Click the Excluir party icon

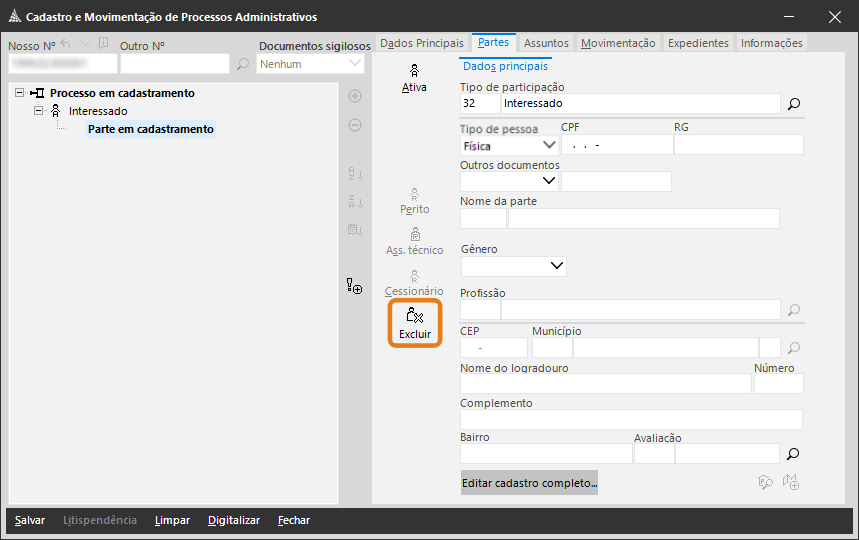tap(414, 322)
